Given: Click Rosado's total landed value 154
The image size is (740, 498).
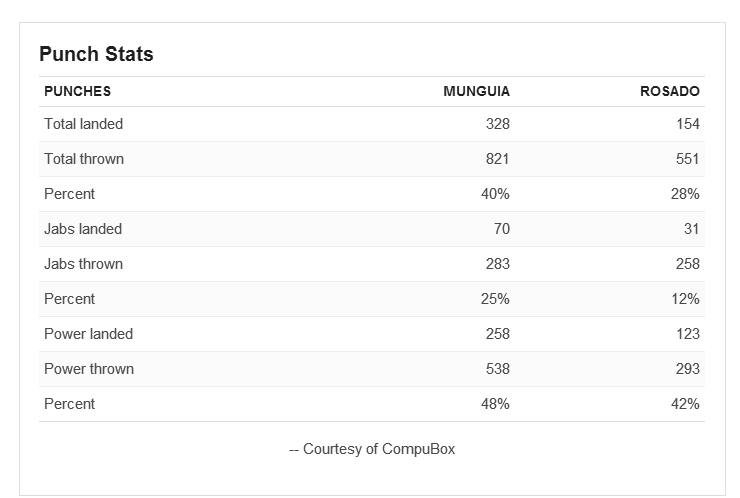Looking at the screenshot, I should (x=688, y=124).
